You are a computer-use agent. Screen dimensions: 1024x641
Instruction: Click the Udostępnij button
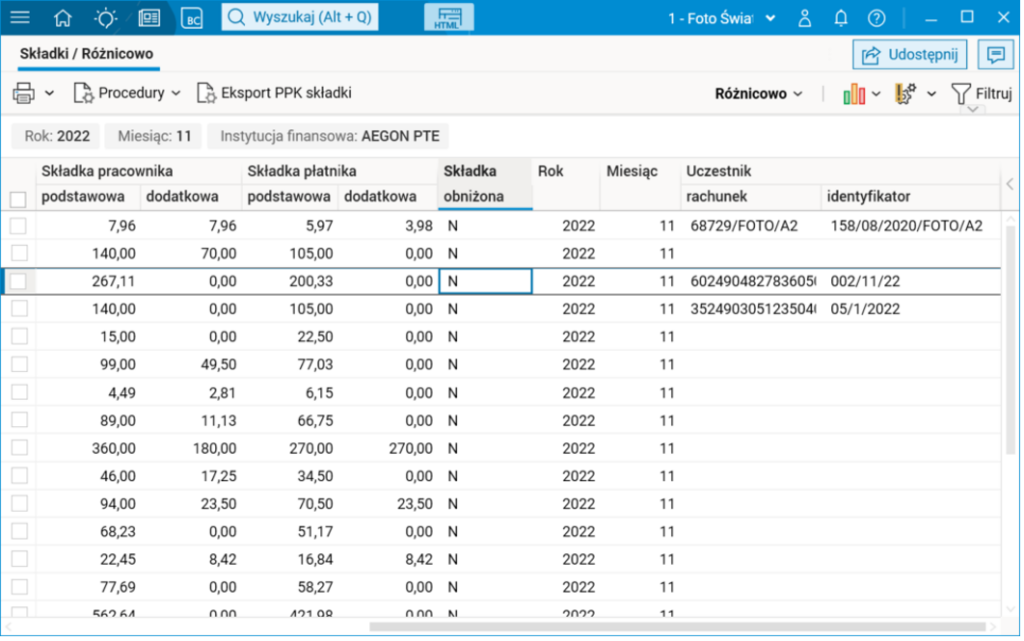click(x=910, y=55)
